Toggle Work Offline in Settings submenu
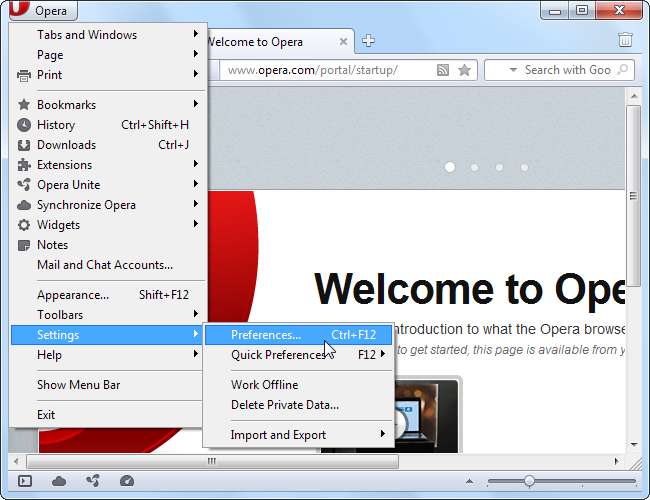650x500 pixels. pos(264,385)
